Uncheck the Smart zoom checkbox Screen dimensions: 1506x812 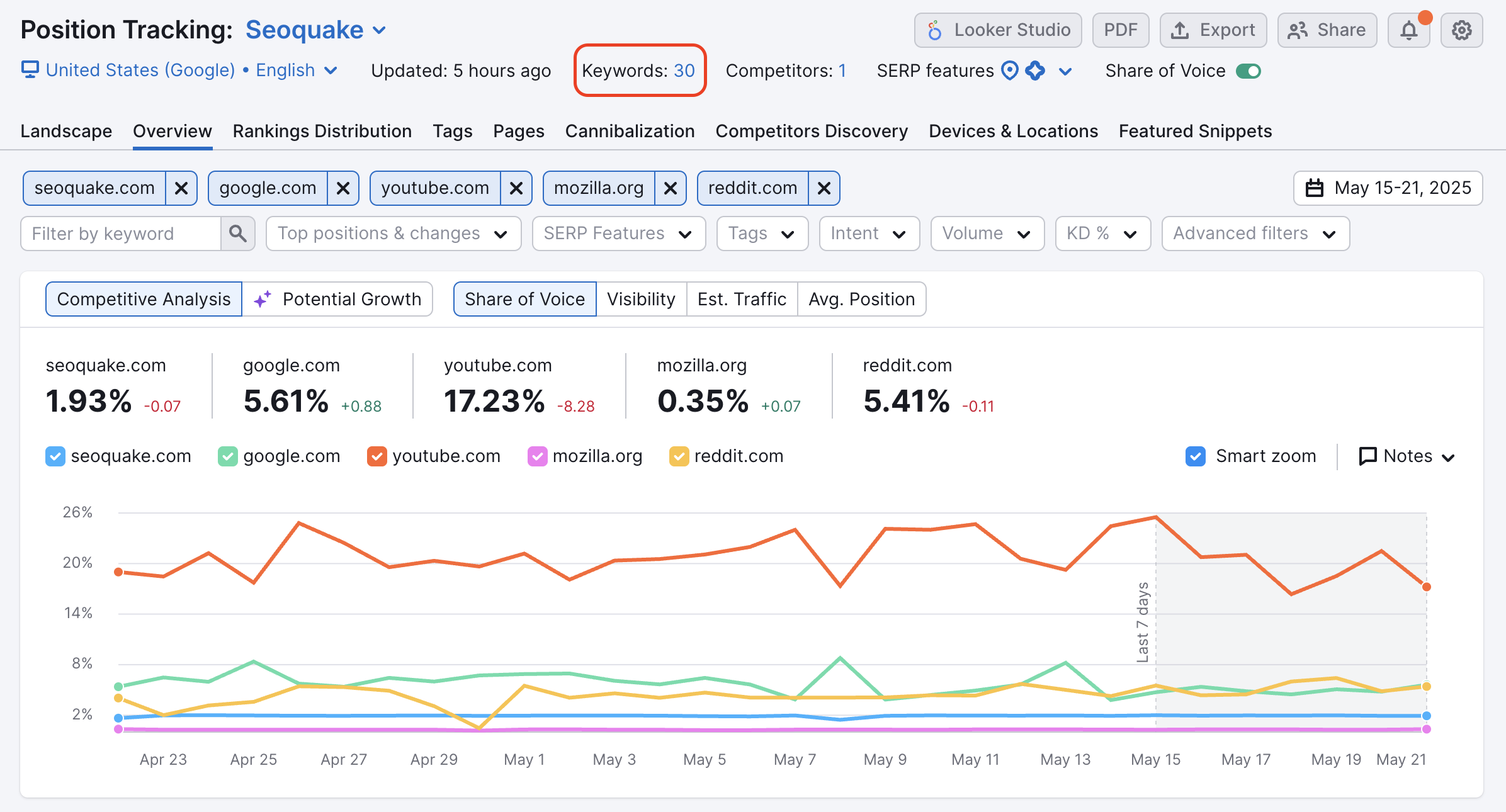1195,456
